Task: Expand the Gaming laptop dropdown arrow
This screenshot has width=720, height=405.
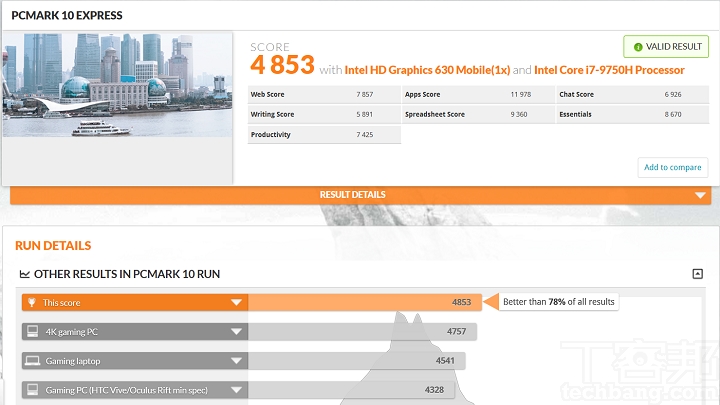Action: coord(236,361)
